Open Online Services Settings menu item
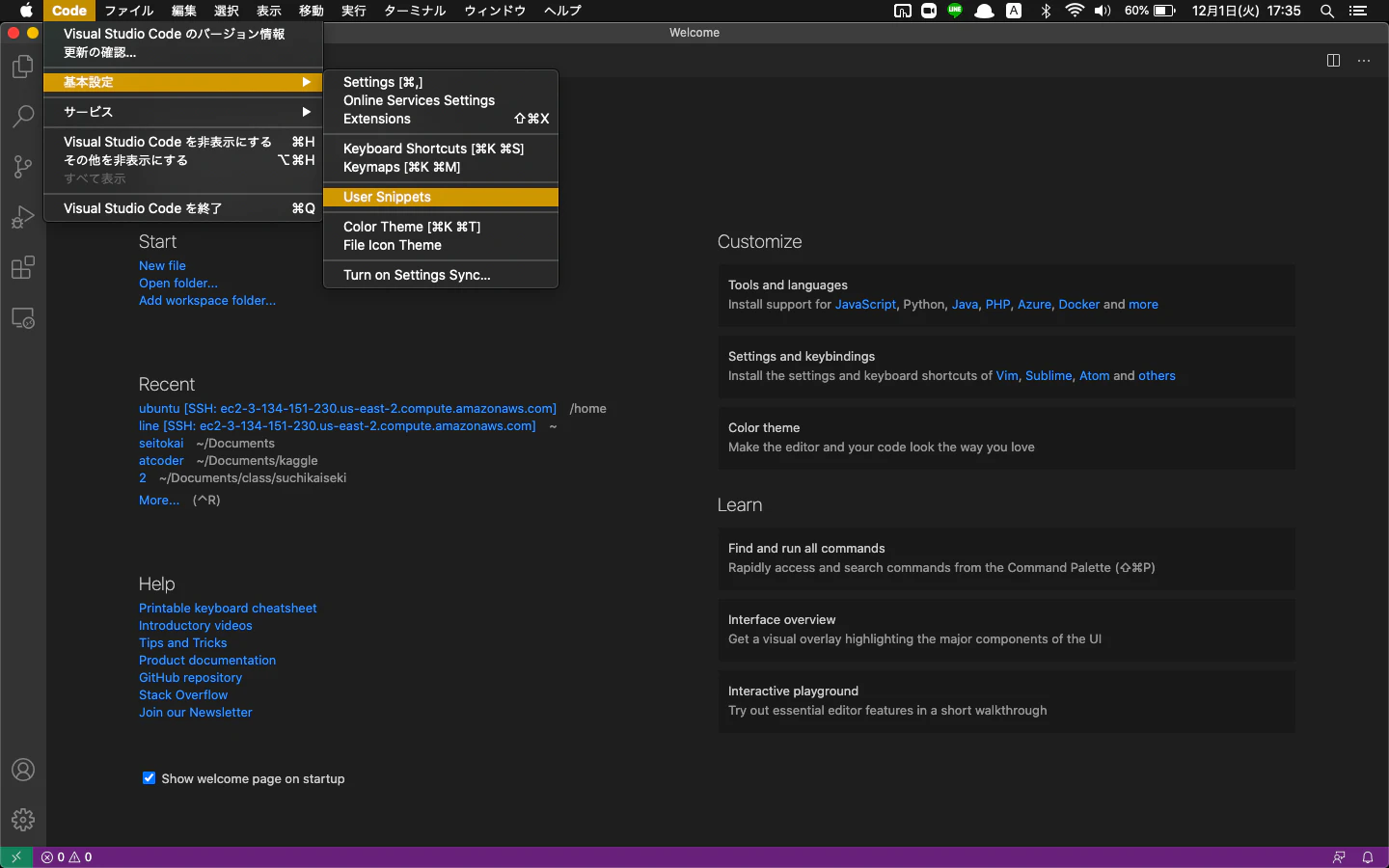Screen dimensions: 1389x868 coord(441,100)
